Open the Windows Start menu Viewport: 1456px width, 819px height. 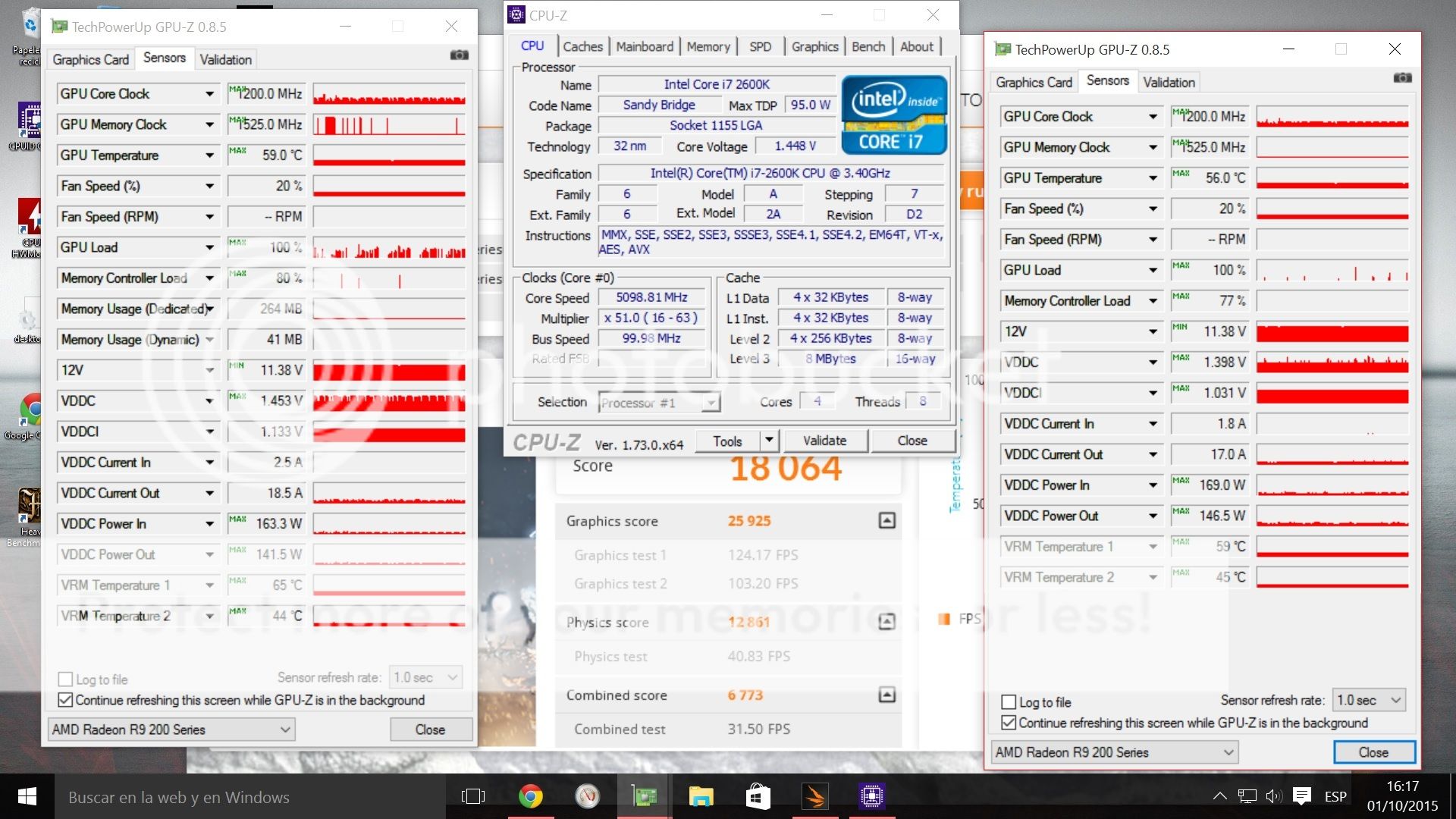point(27,796)
